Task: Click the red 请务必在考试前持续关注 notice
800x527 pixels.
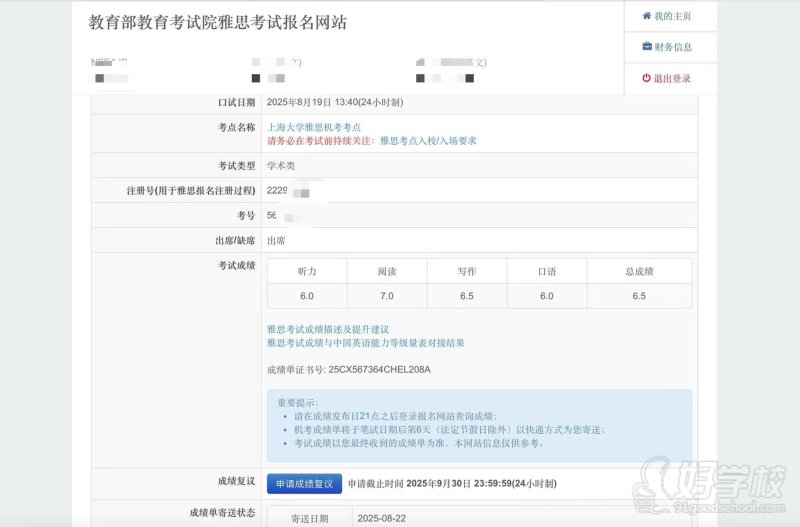Action: point(320,141)
